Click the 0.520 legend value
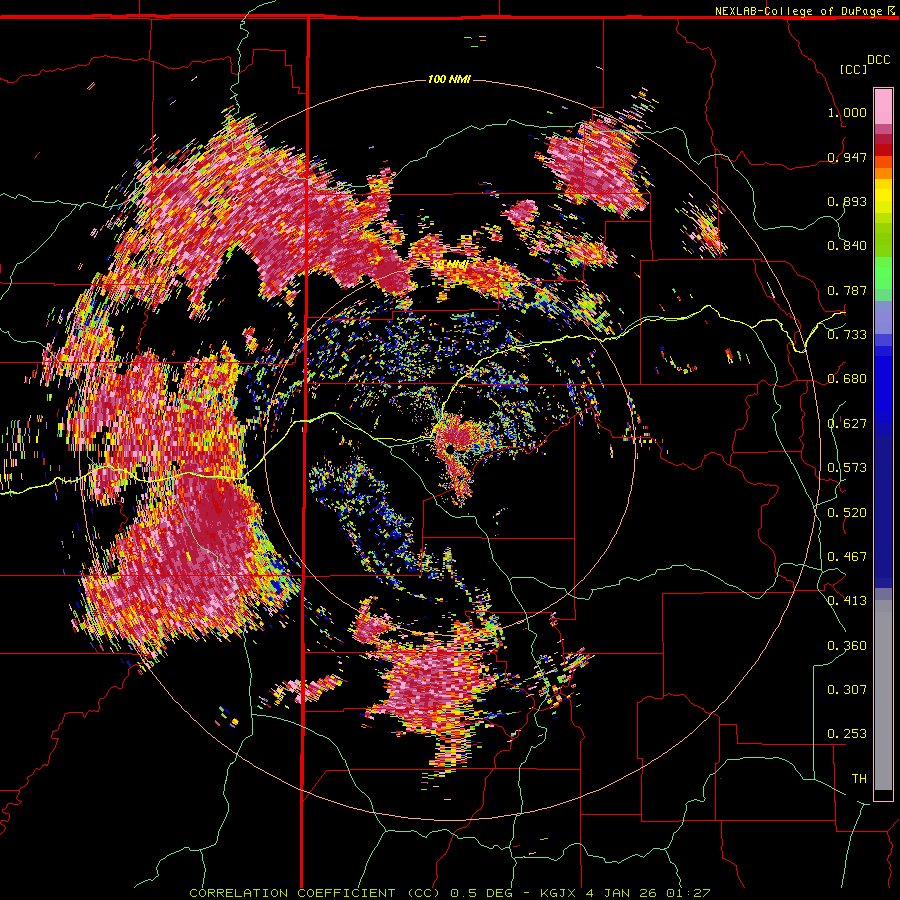Viewport: 900px width, 900px height. (x=847, y=513)
